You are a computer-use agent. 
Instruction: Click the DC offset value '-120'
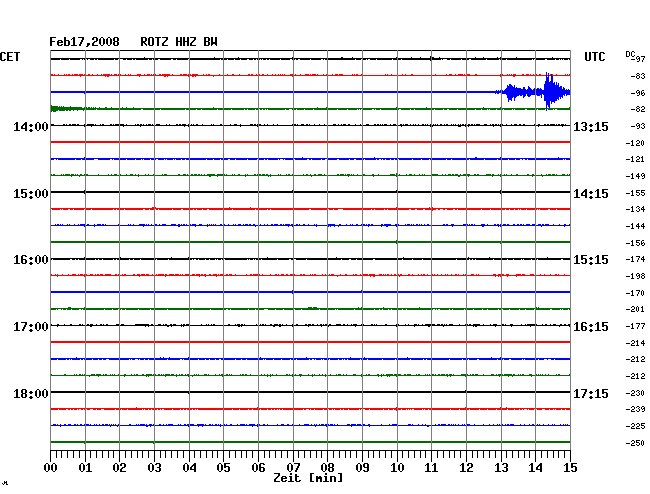pyautogui.click(x=635, y=143)
